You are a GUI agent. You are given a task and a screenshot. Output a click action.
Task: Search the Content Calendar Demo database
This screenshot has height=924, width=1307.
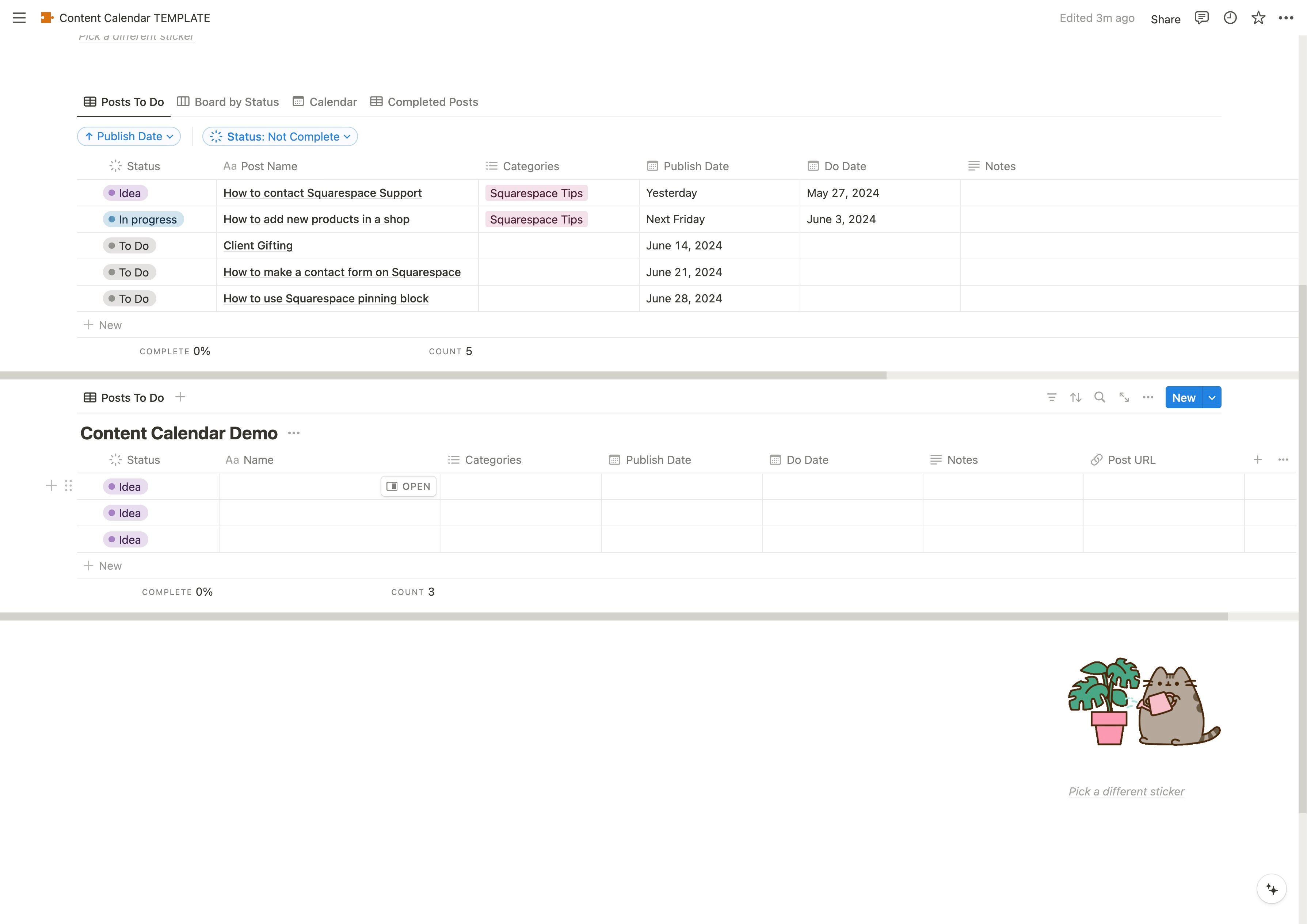coord(1100,397)
